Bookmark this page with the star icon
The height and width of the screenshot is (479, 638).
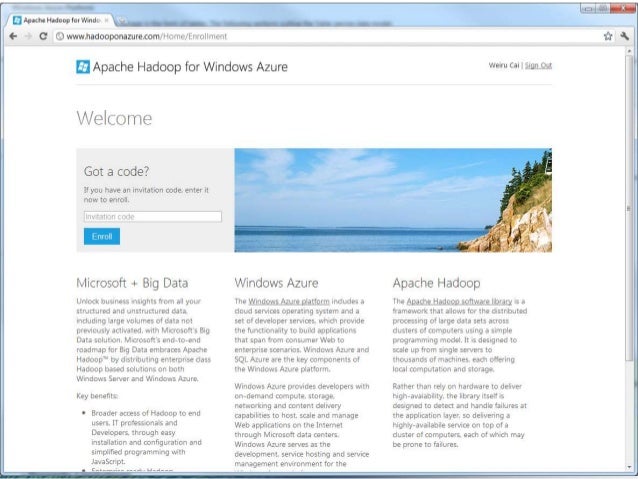tap(608, 36)
